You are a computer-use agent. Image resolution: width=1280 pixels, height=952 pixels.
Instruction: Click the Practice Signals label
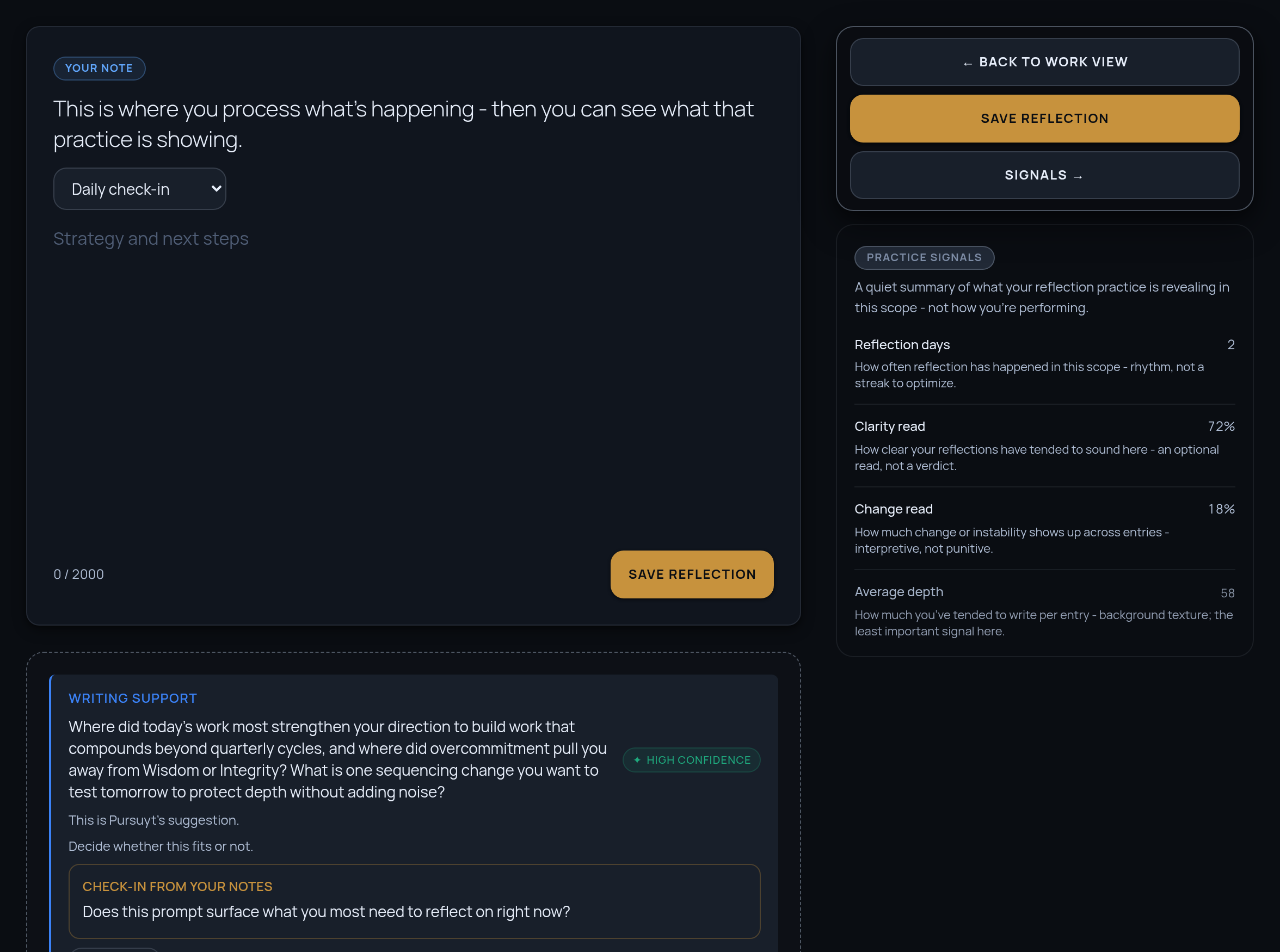[924, 258]
